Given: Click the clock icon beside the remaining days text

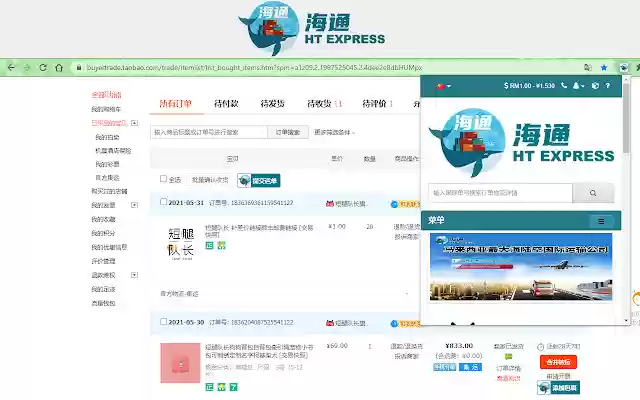Looking at the screenshot, I should 541,347.
